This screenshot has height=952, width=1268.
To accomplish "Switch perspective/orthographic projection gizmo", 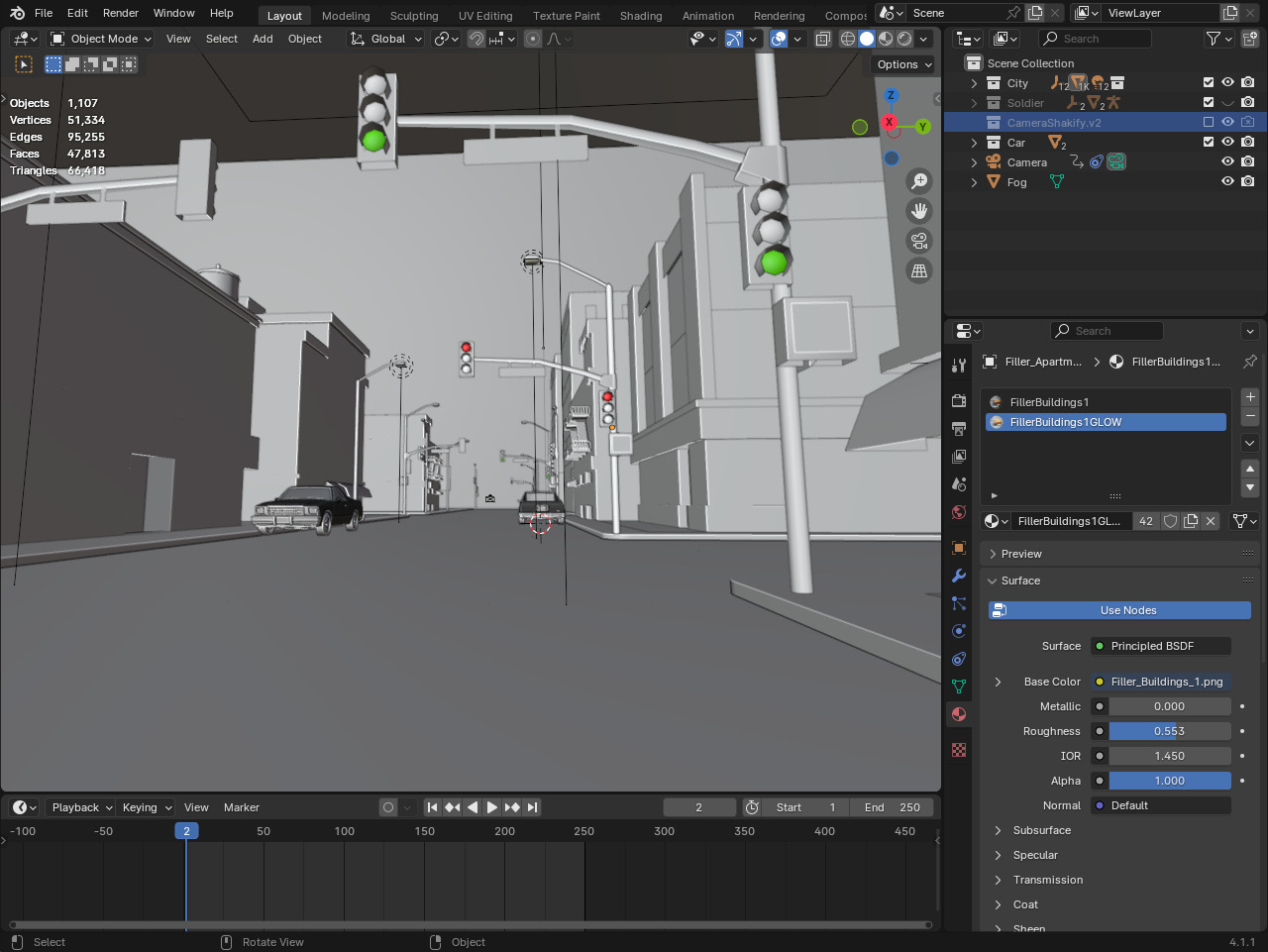I will [x=919, y=270].
